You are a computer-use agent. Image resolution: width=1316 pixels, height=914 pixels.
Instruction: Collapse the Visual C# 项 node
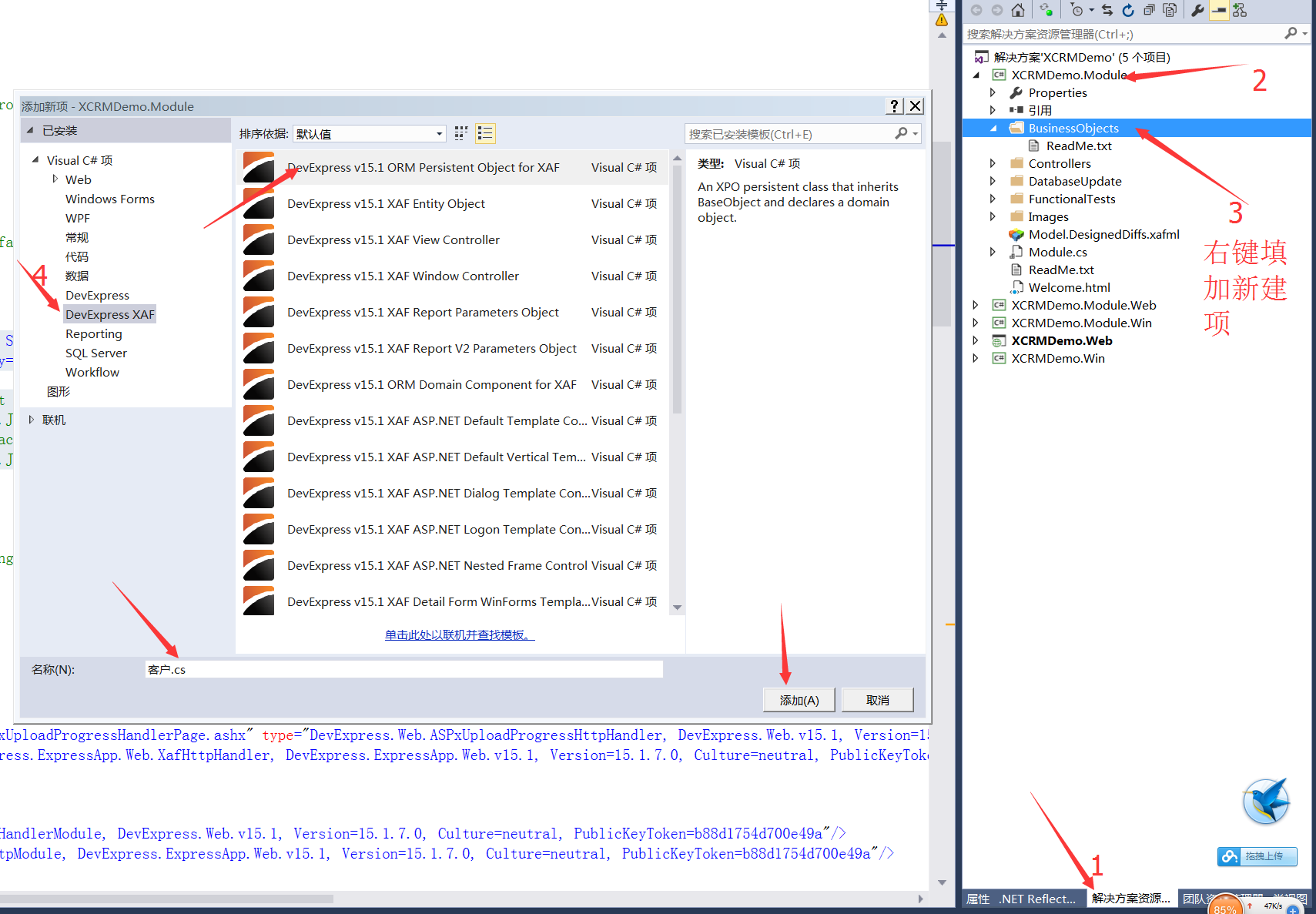tap(35, 159)
